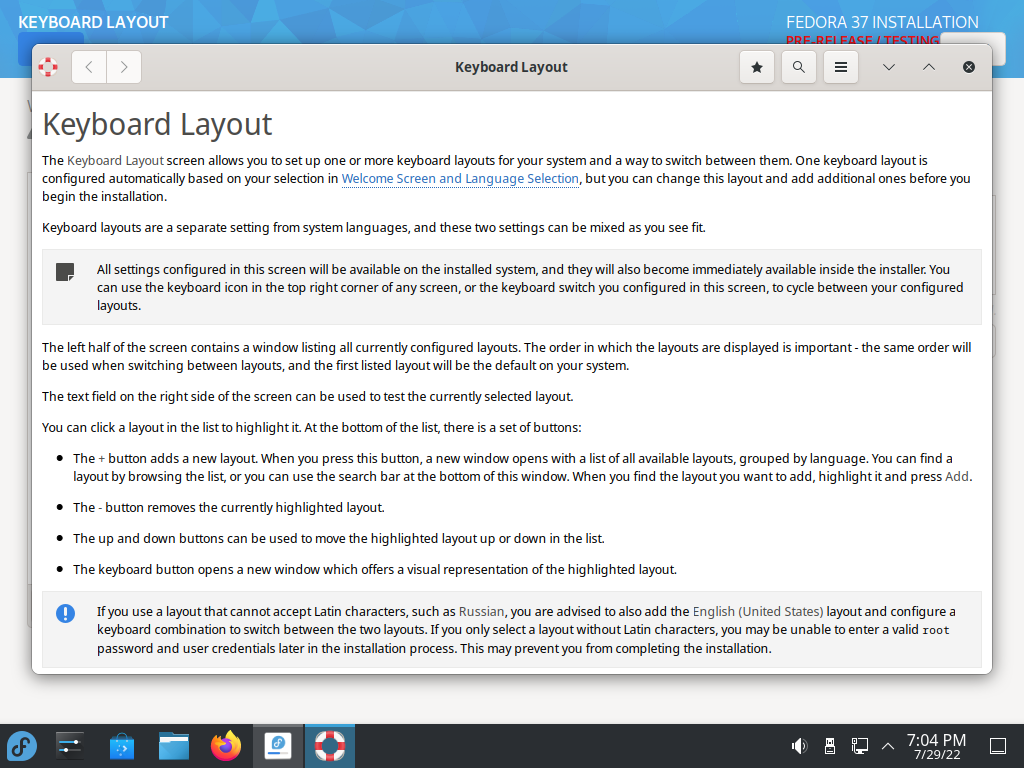
Task: Bookmark this help page with star icon
Action: coord(757,67)
